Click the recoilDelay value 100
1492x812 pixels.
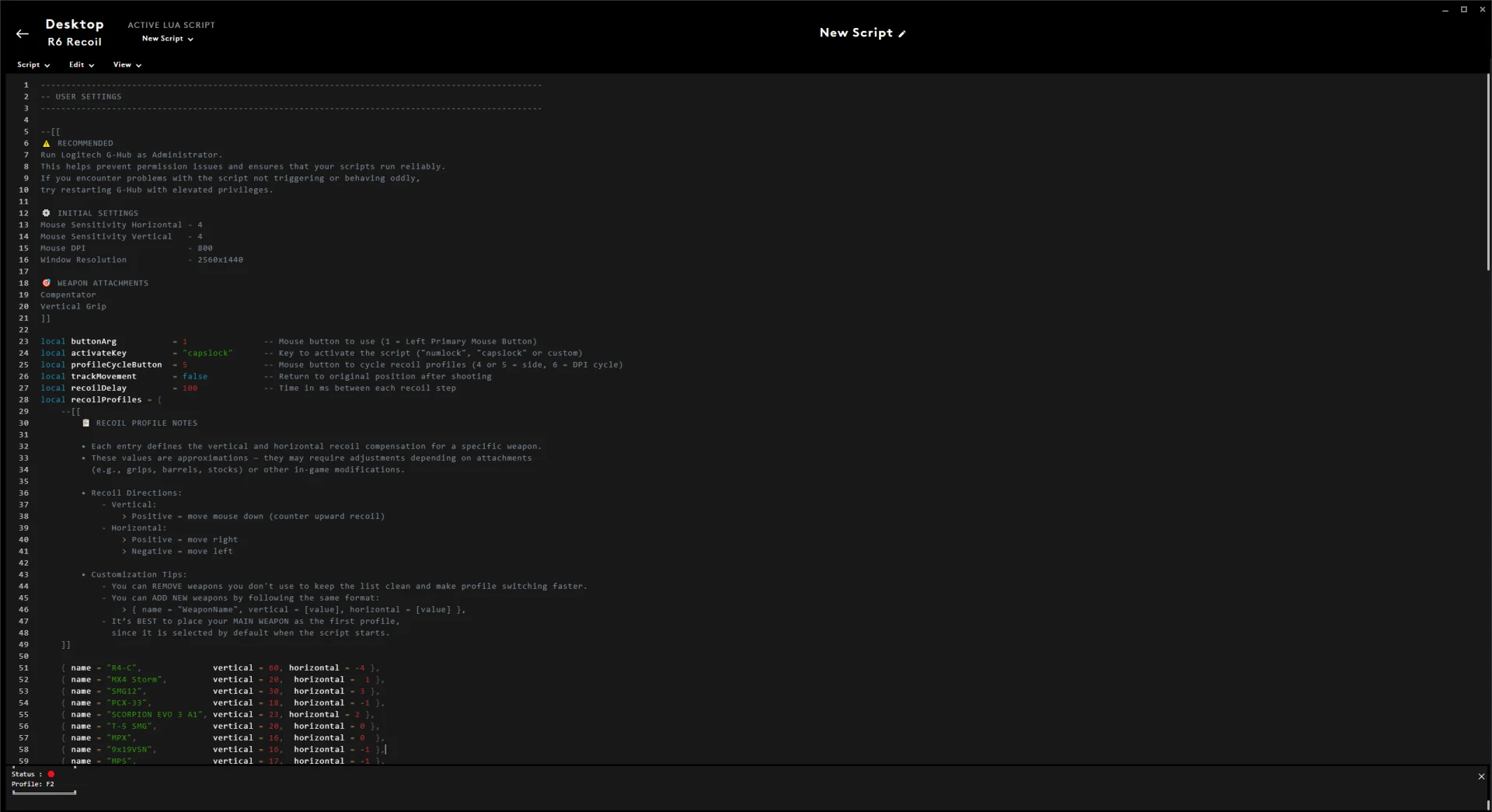point(190,389)
